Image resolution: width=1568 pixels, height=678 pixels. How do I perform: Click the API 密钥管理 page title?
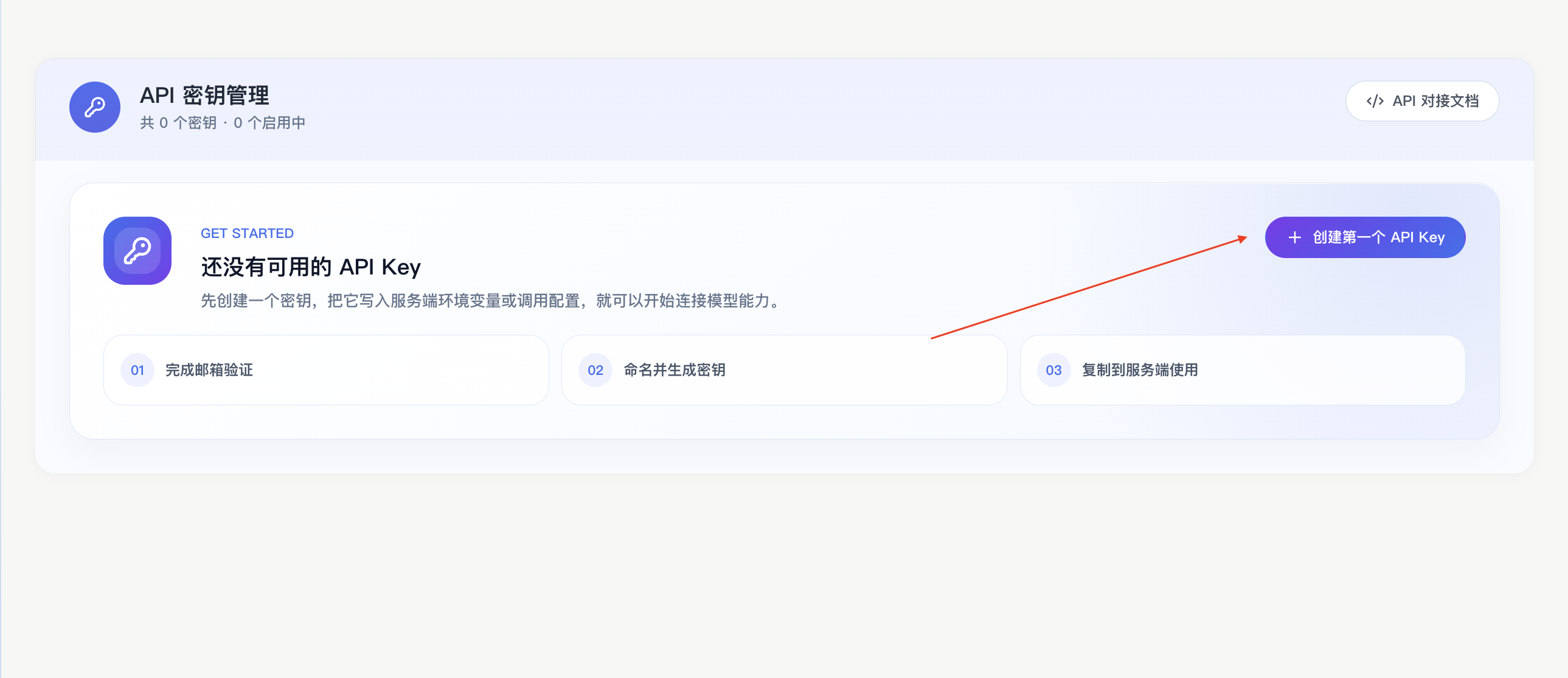(204, 95)
